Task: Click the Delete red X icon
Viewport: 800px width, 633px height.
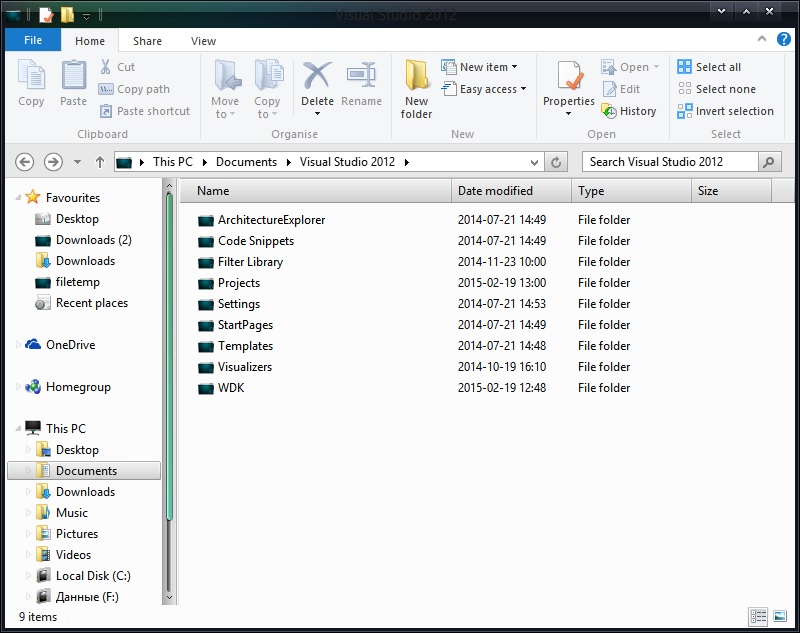Action: (317, 75)
